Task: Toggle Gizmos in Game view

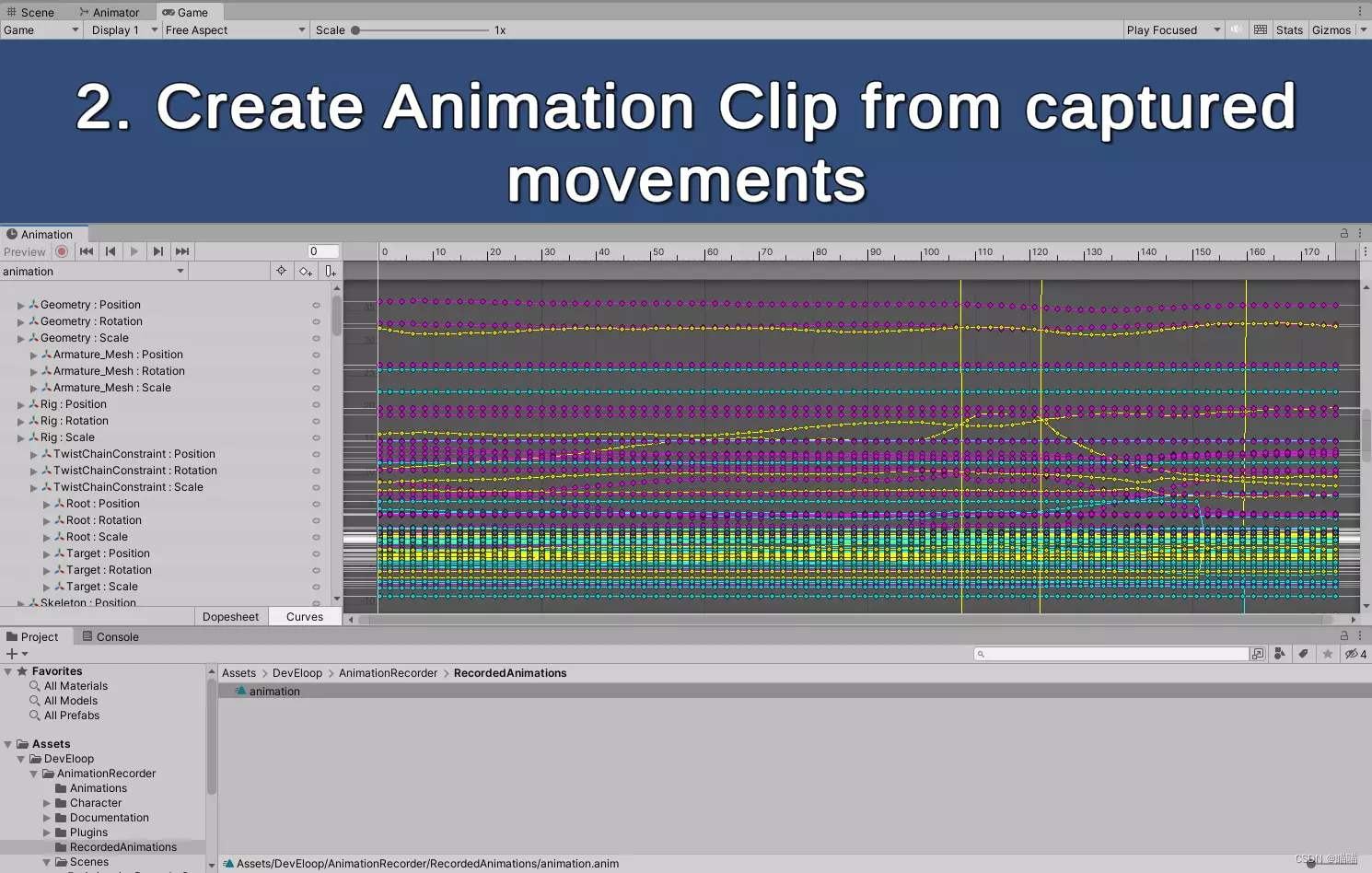Action: pos(1331,29)
